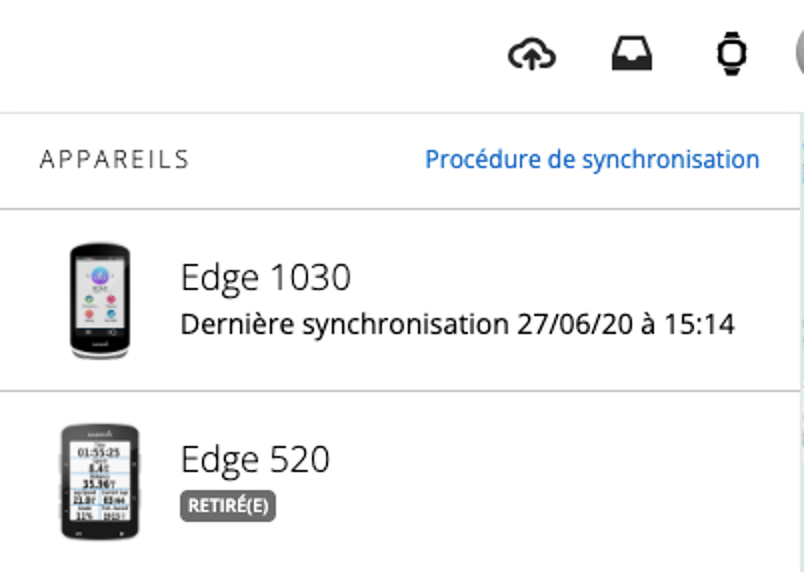This screenshot has width=804, height=572.
Task: Click the cloud upload icon
Action: 532,55
